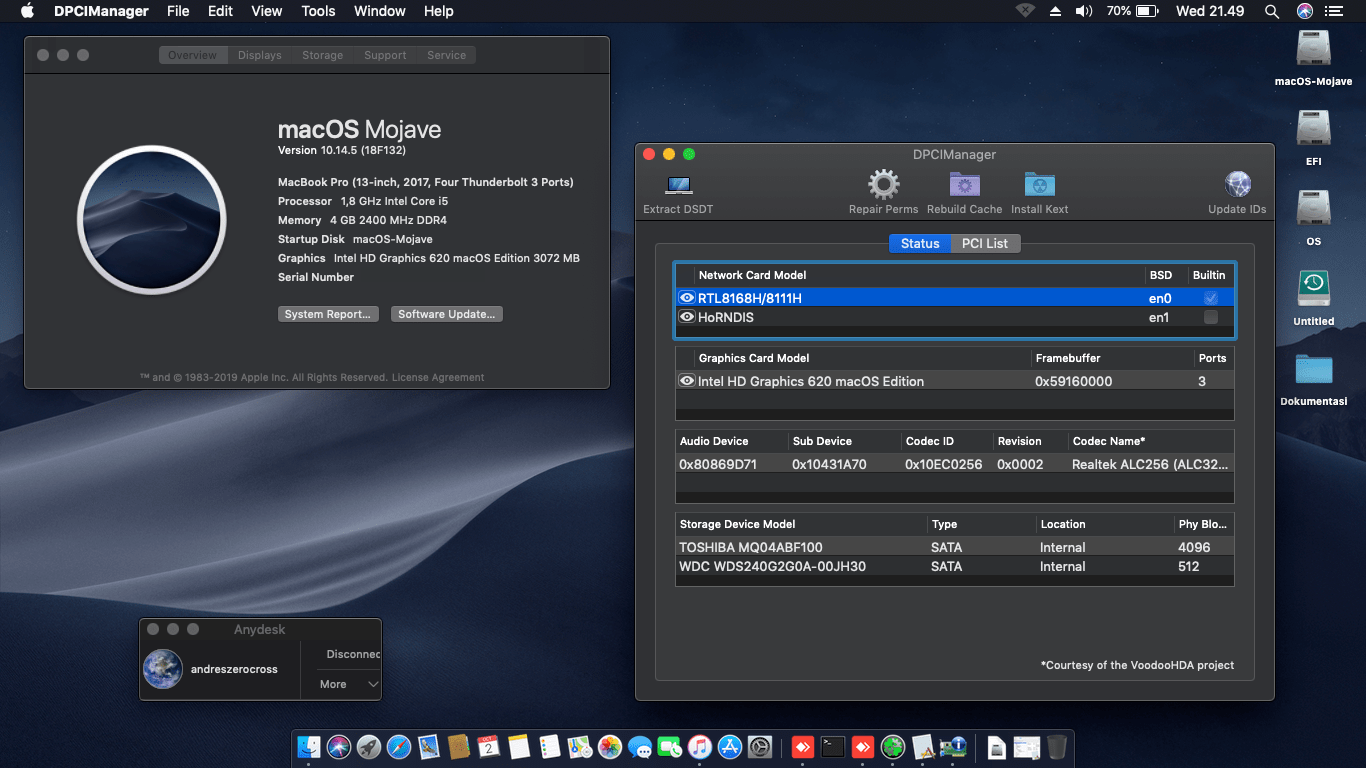1366x768 pixels.
Task: Open System Preferences from the Dock
Action: pos(760,747)
